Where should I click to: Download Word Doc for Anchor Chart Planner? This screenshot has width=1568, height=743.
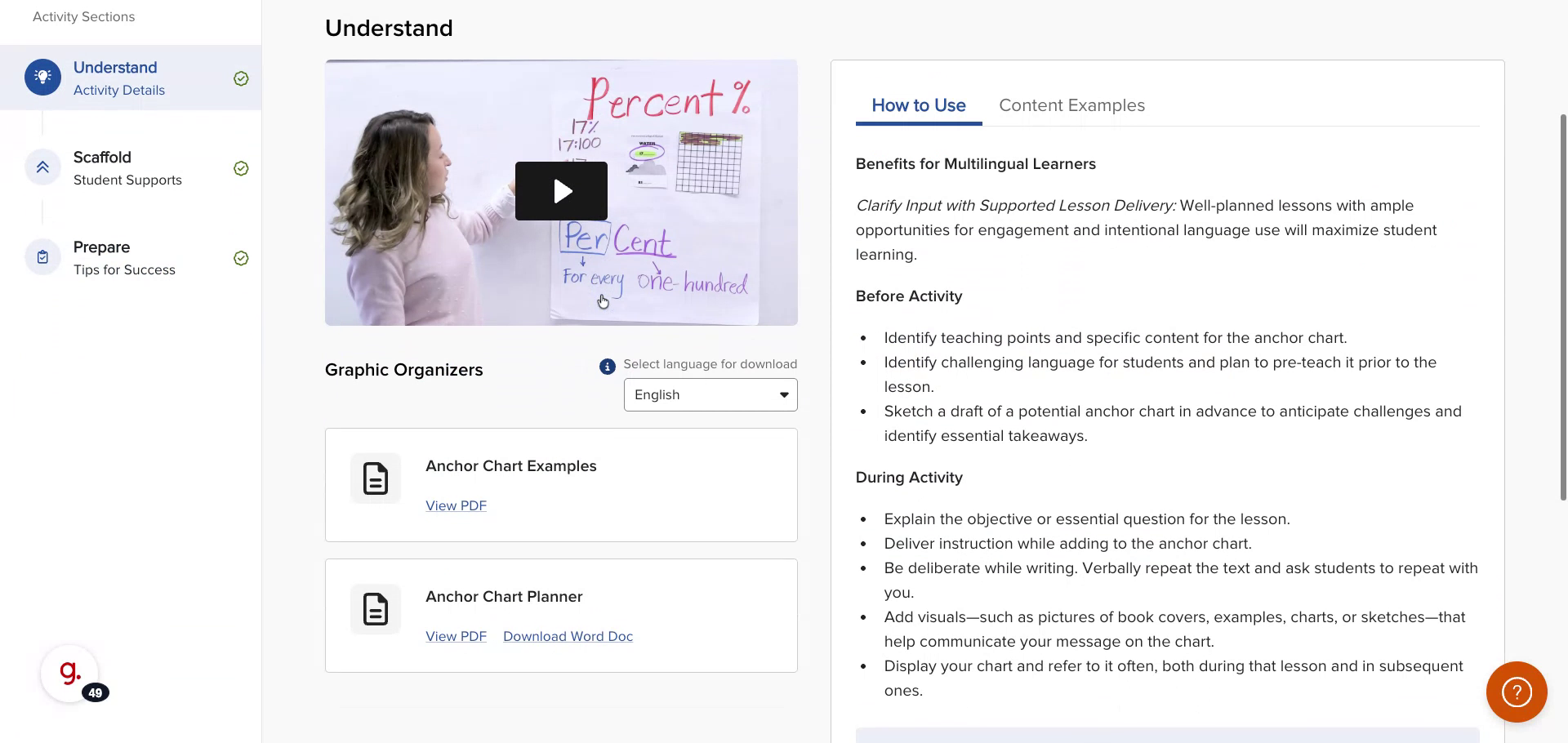[x=568, y=636]
